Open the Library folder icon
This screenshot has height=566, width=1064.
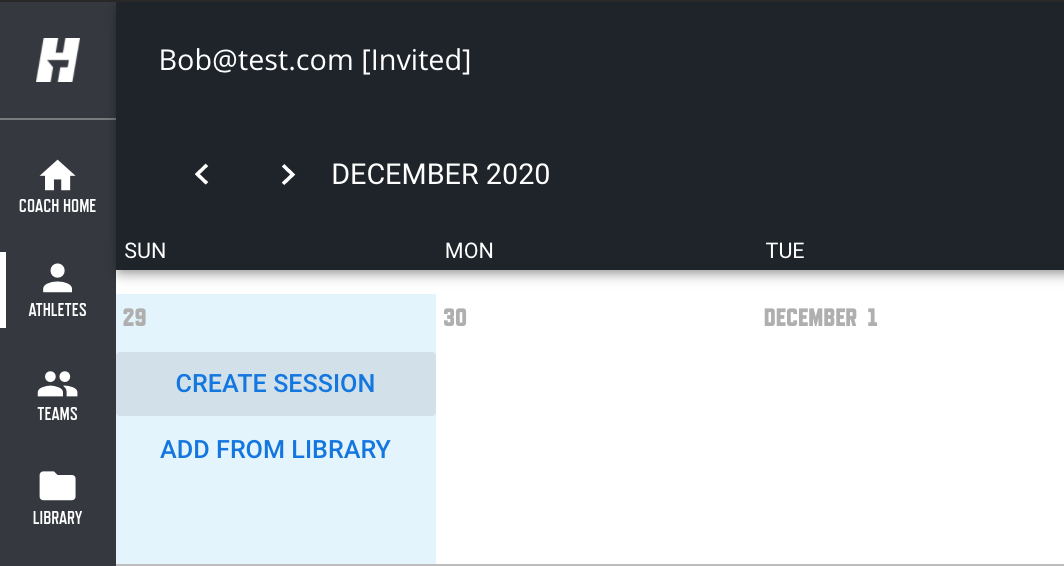(58, 486)
